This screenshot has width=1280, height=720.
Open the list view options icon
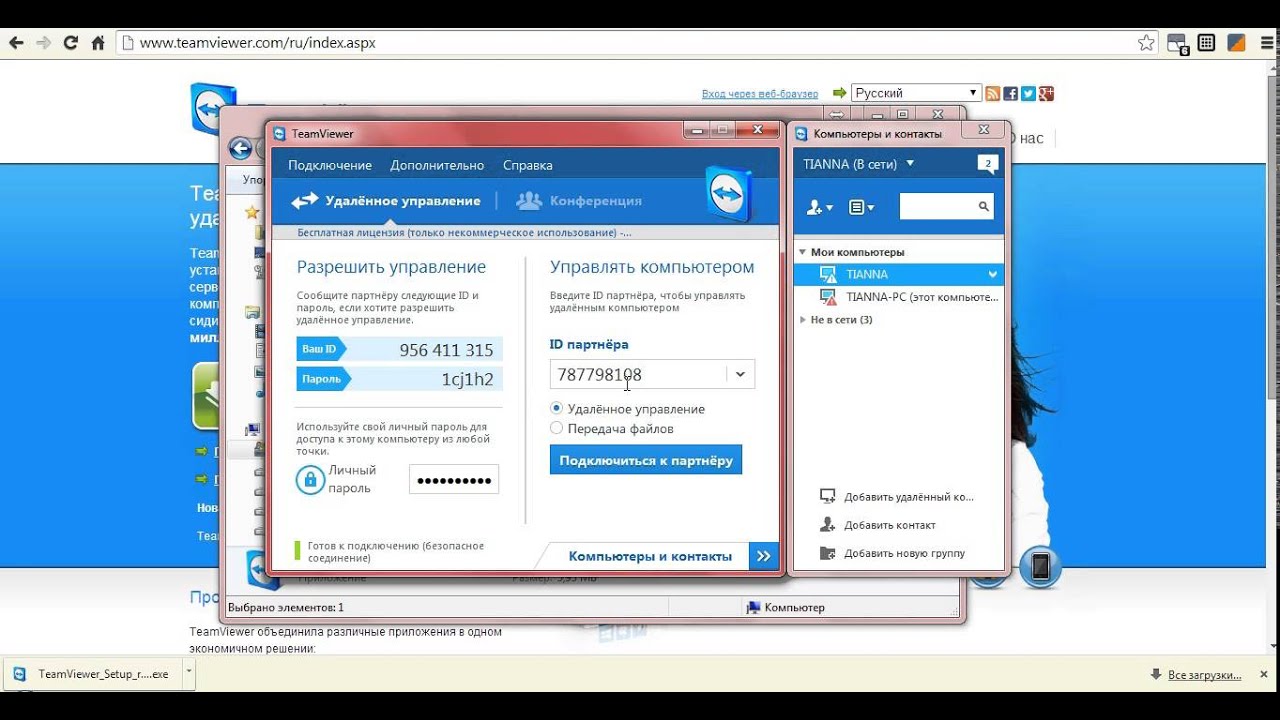pyautogui.click(x=861, y=207)
